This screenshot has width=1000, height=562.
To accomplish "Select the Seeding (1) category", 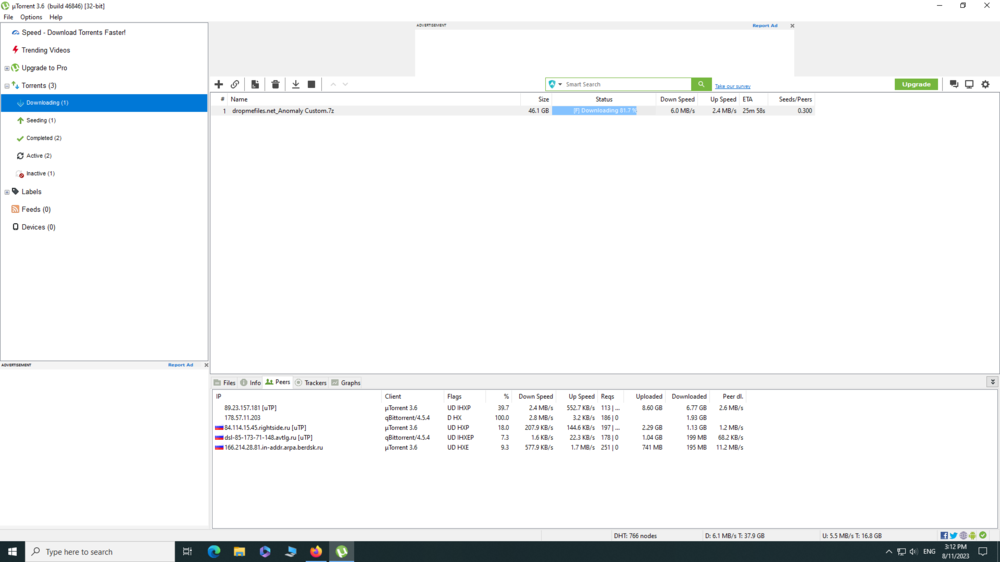I will [41, 120].
